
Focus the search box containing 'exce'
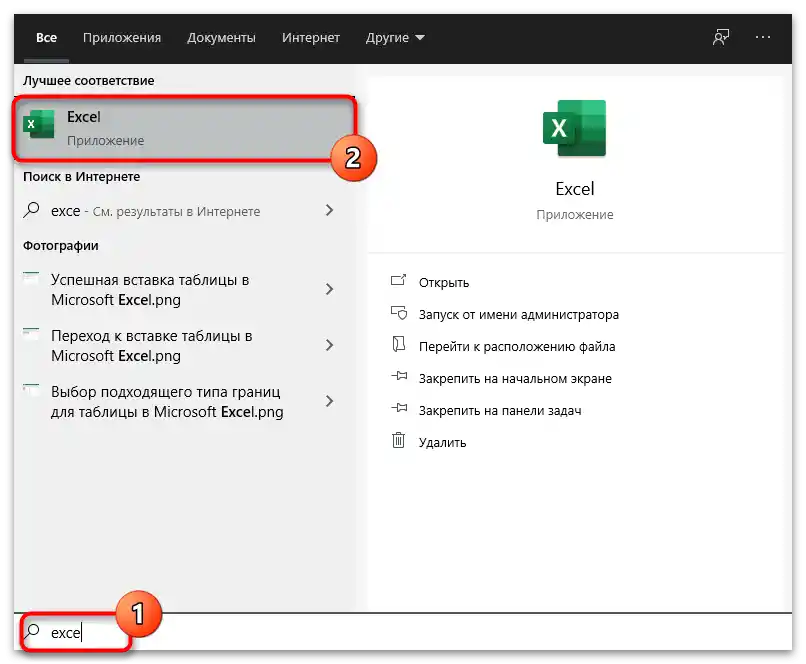point(403,632)
